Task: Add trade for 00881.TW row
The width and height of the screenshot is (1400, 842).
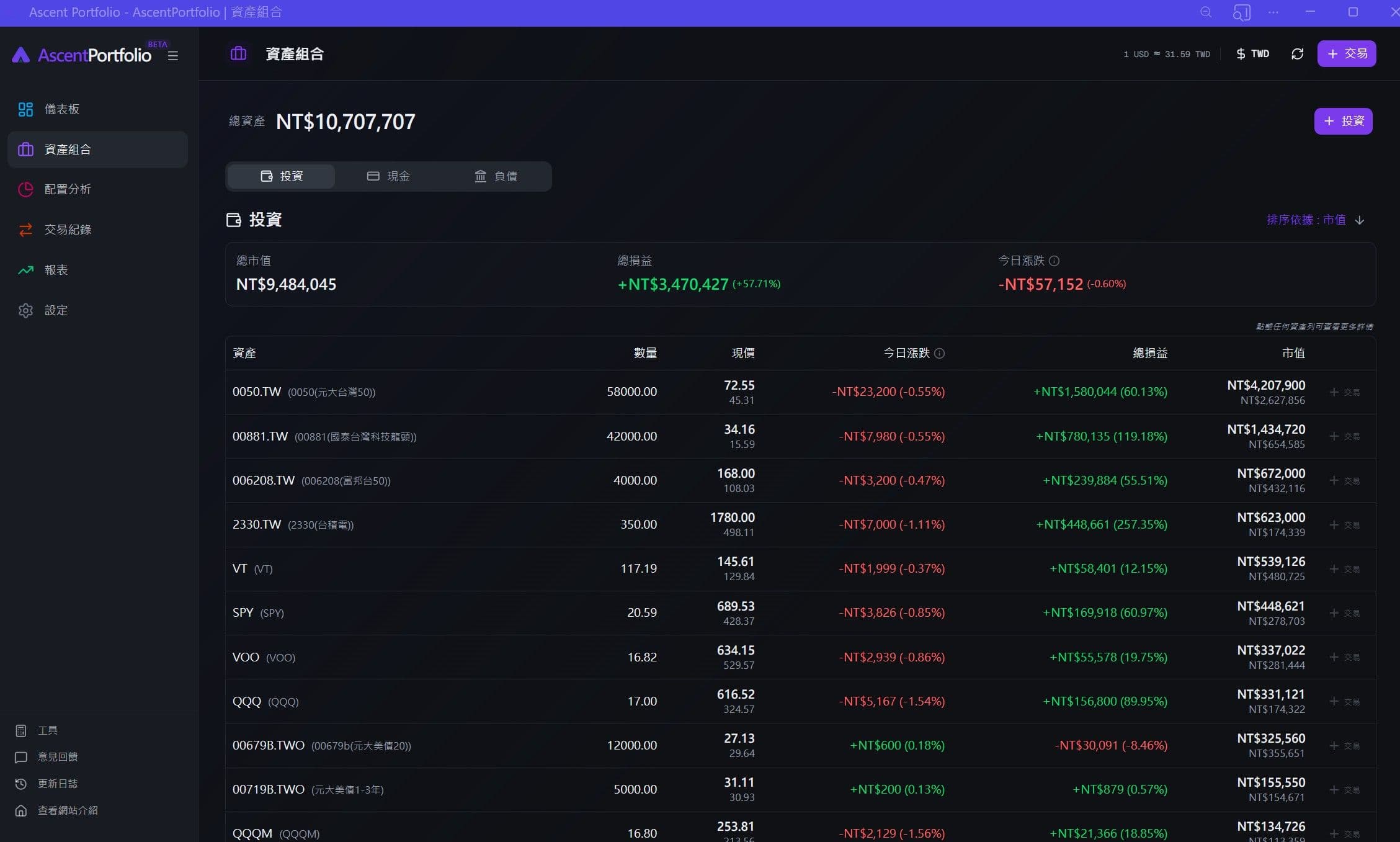Action: tap(1344, 436)
